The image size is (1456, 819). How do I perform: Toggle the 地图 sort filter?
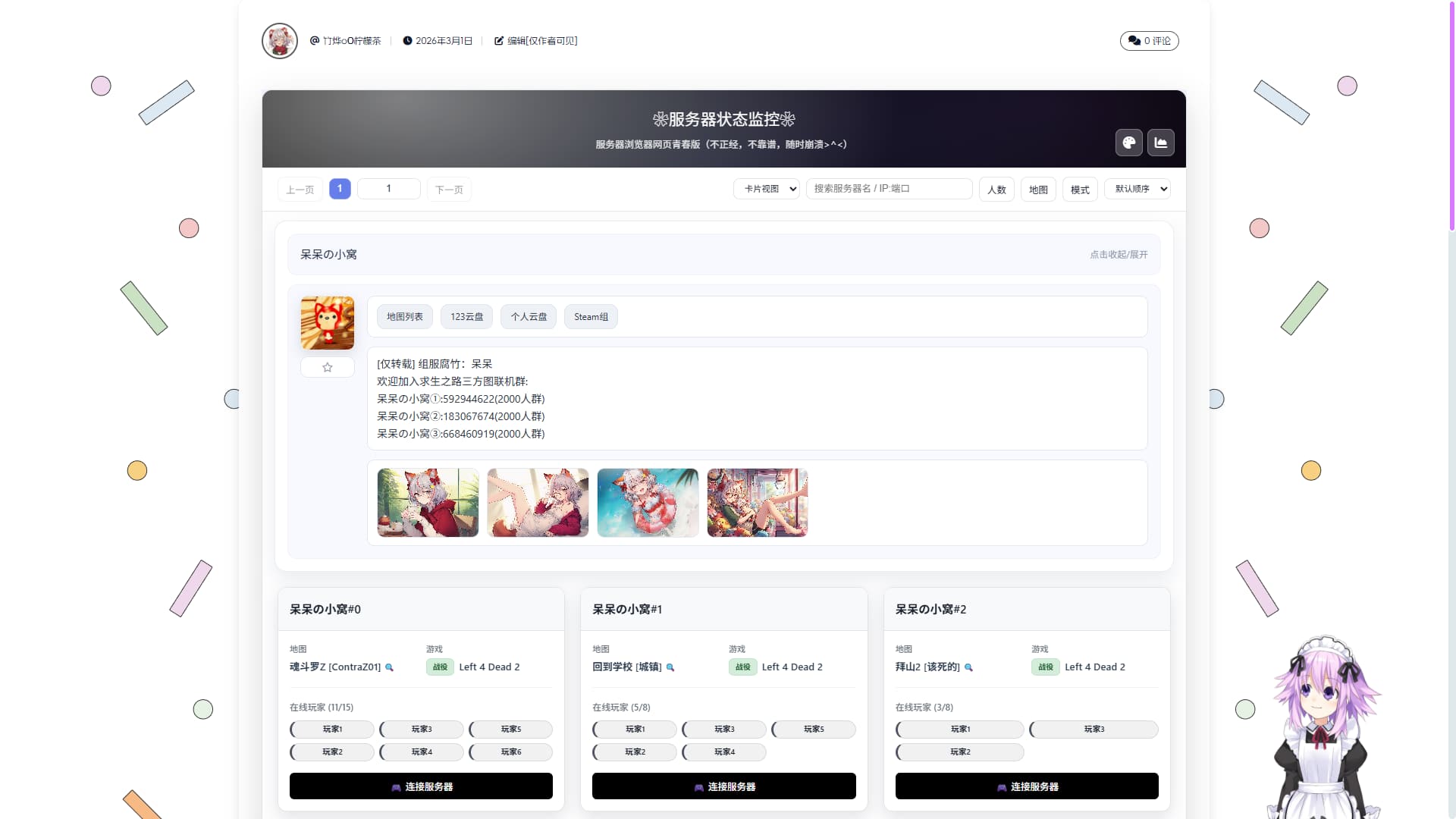pyautogui.click(x=1038, y=189)
